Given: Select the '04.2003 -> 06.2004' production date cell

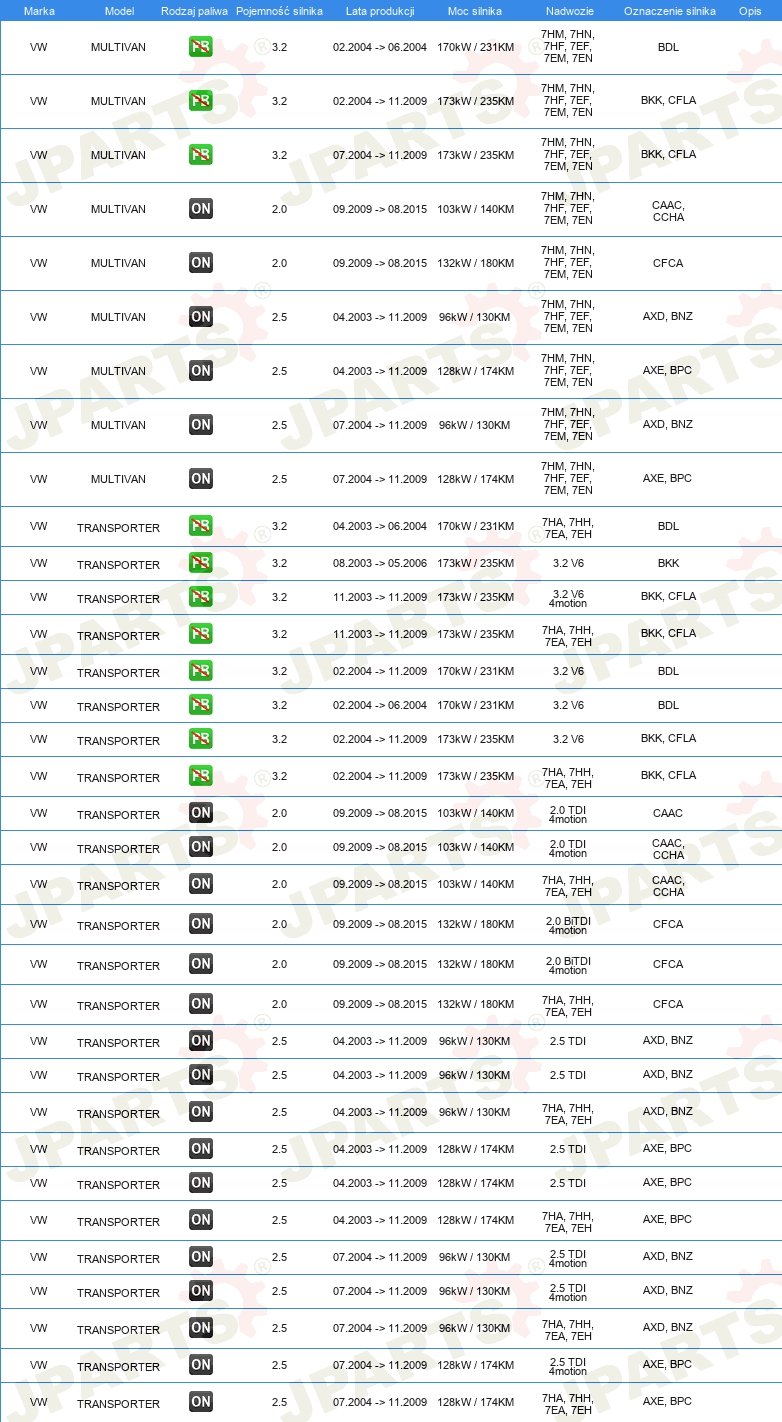Looking at the screenshot, I should [380, 526].
